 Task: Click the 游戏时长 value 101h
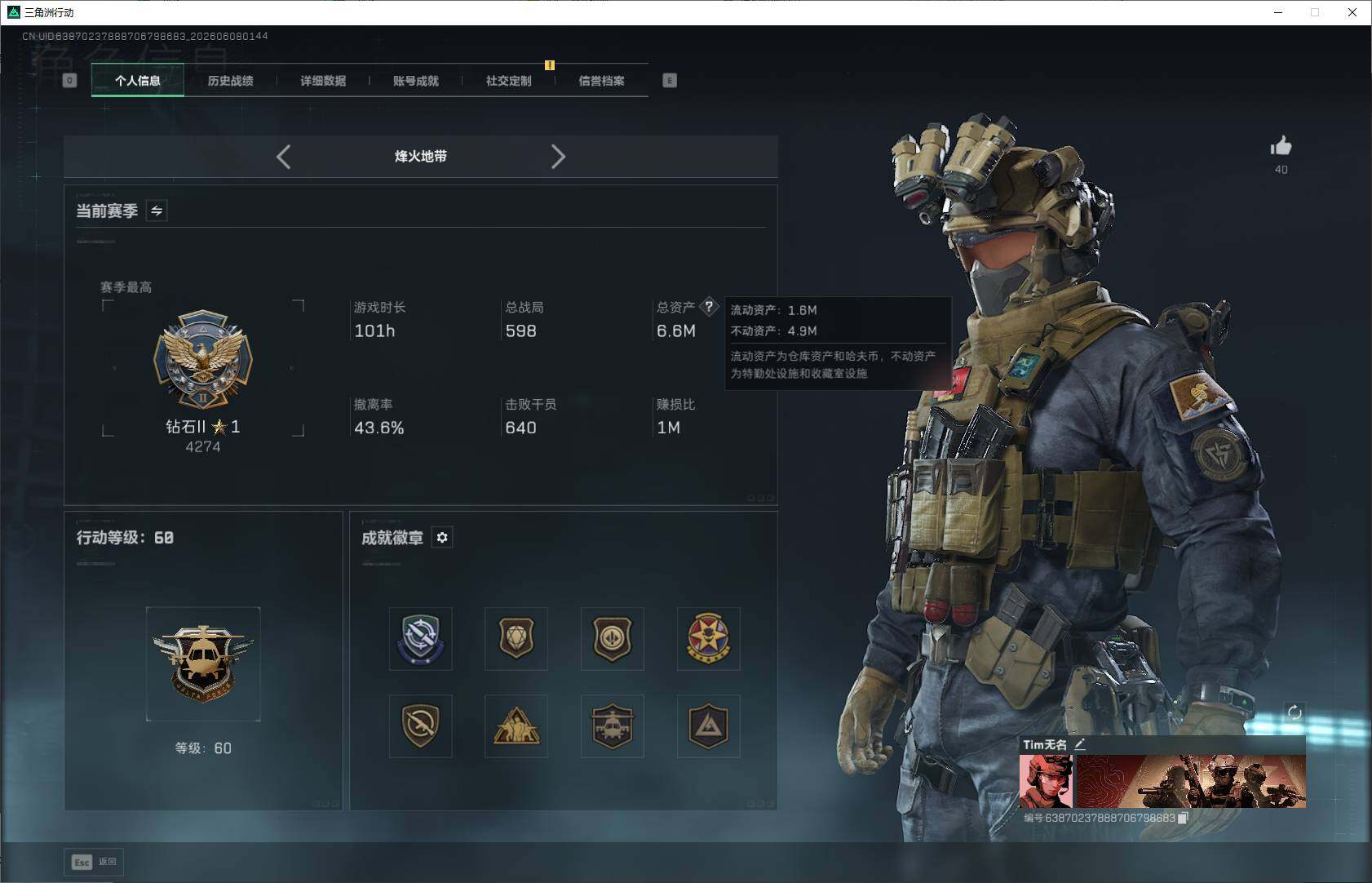pos(374,331)
